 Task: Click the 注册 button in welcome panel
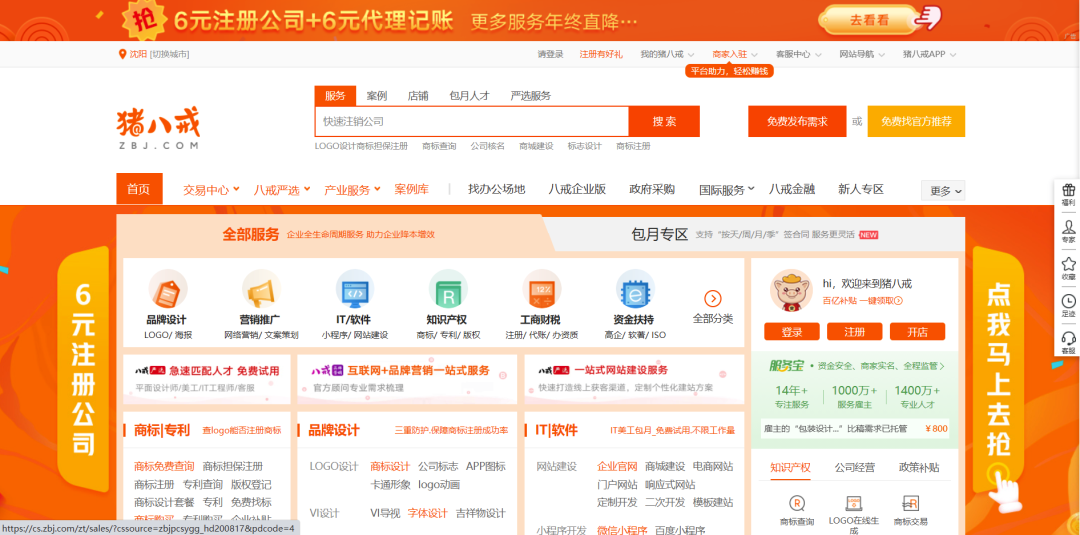[855, 332]
